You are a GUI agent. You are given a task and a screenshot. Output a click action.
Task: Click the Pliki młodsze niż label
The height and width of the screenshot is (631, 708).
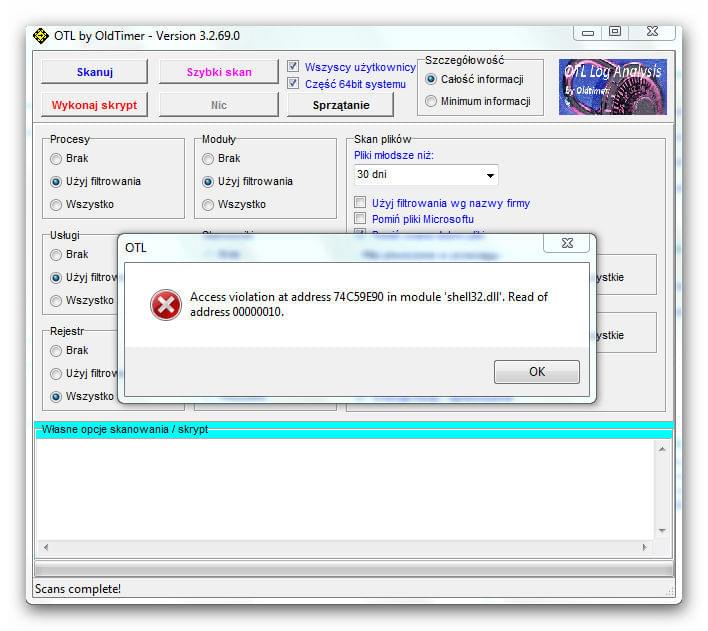click(393, 155)
